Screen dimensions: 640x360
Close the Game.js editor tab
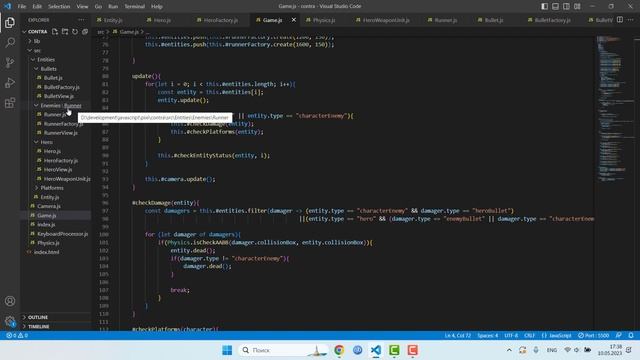(293, 20)
